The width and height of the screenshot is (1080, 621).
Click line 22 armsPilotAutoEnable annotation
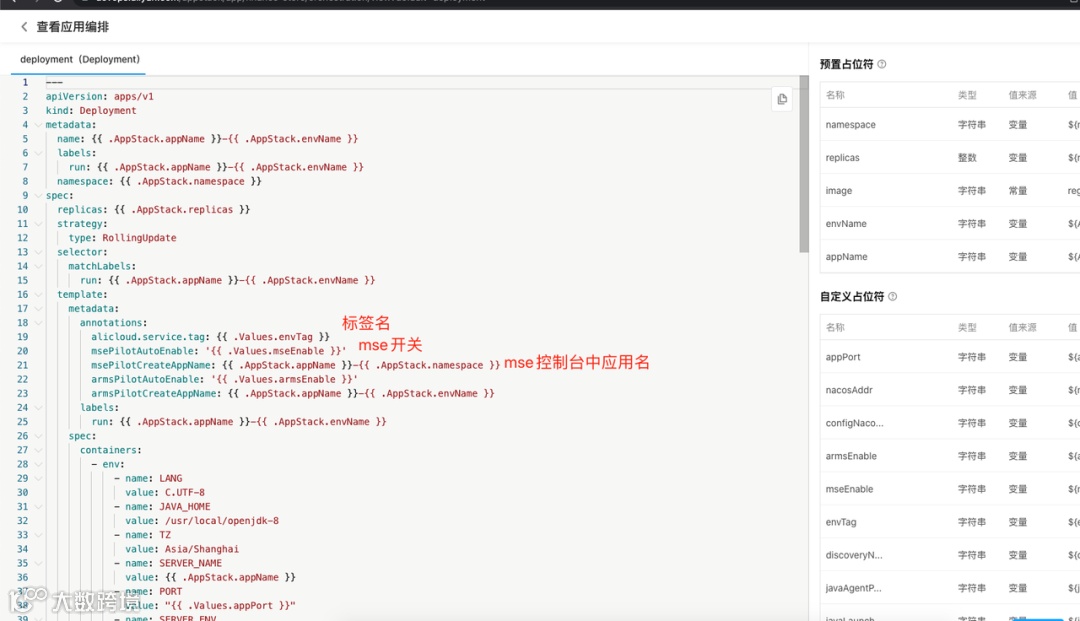[x=225, y=379]
